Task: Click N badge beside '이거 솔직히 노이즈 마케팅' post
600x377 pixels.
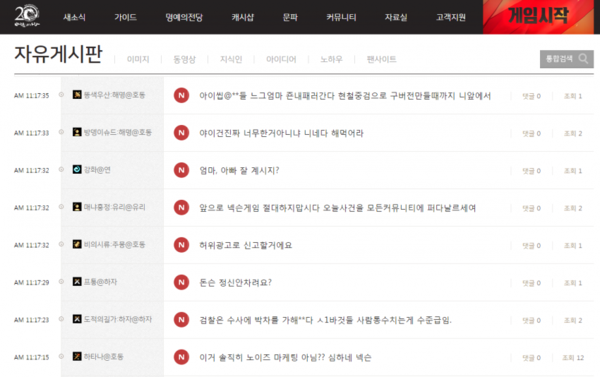Action: pyautogui.click(x=181, y=357)
